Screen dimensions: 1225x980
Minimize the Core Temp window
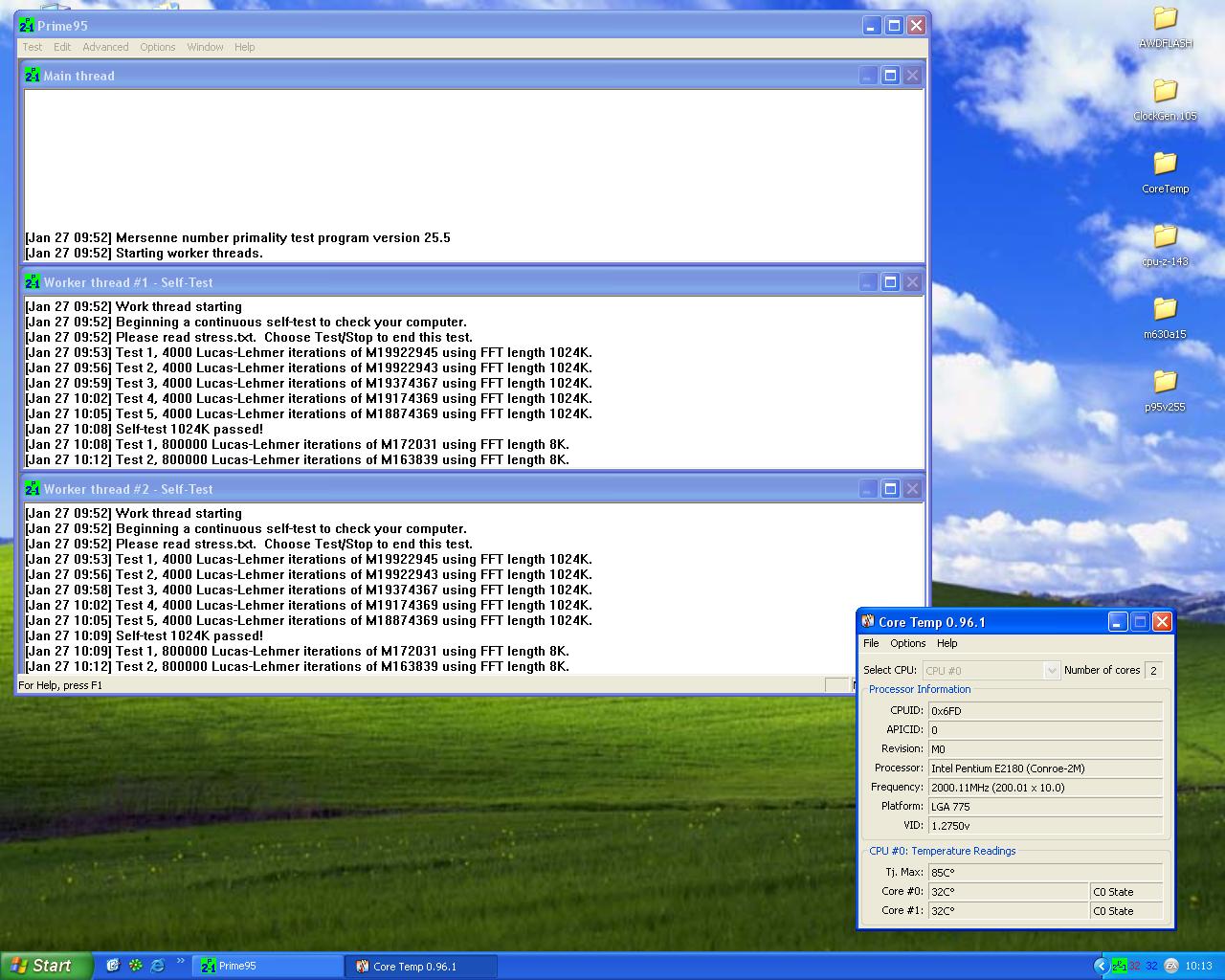coord(1117,621)
